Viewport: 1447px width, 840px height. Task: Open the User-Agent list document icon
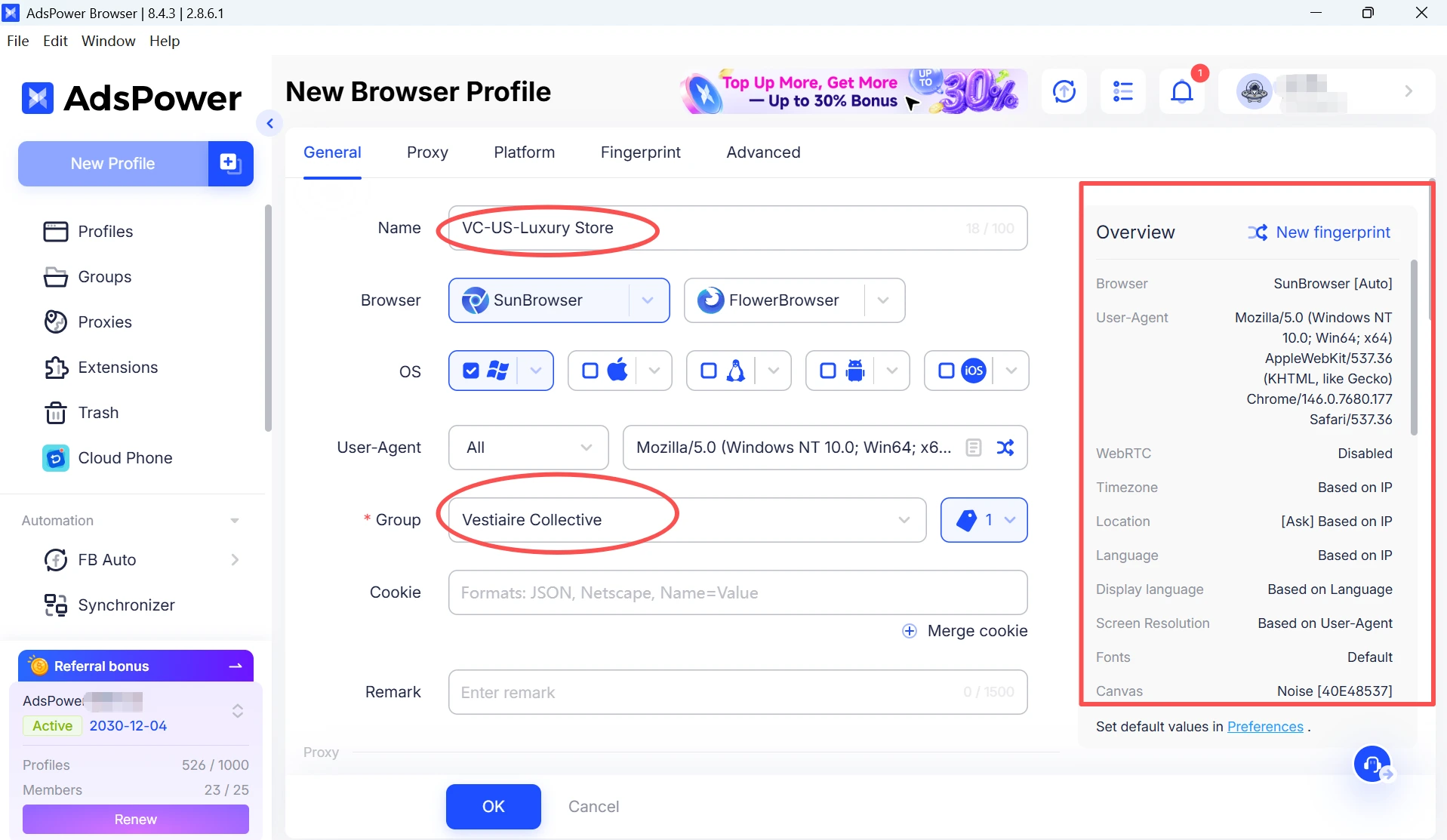[974, 448]
